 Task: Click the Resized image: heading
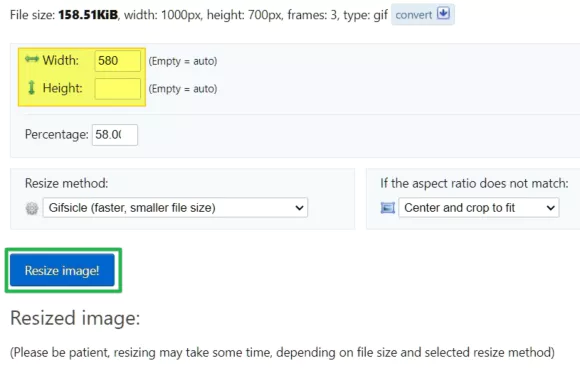75,318
